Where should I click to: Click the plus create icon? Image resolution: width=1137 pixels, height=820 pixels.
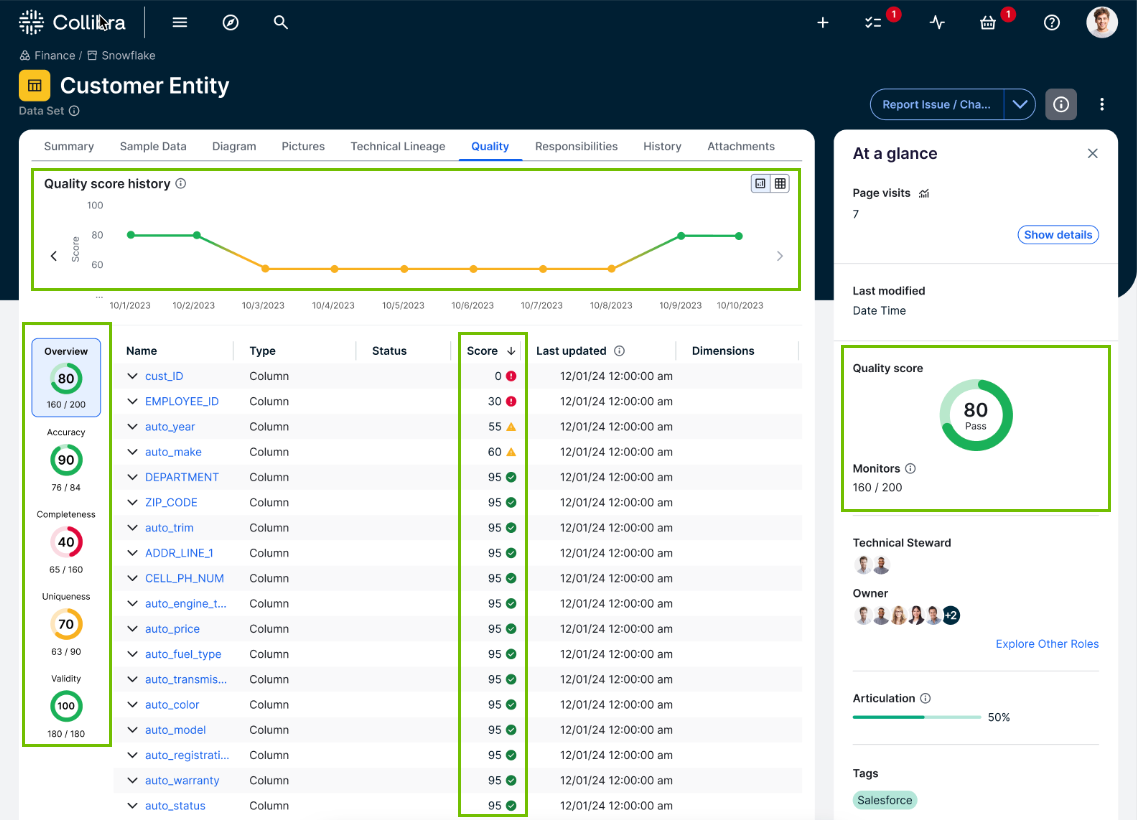(823, 23)
